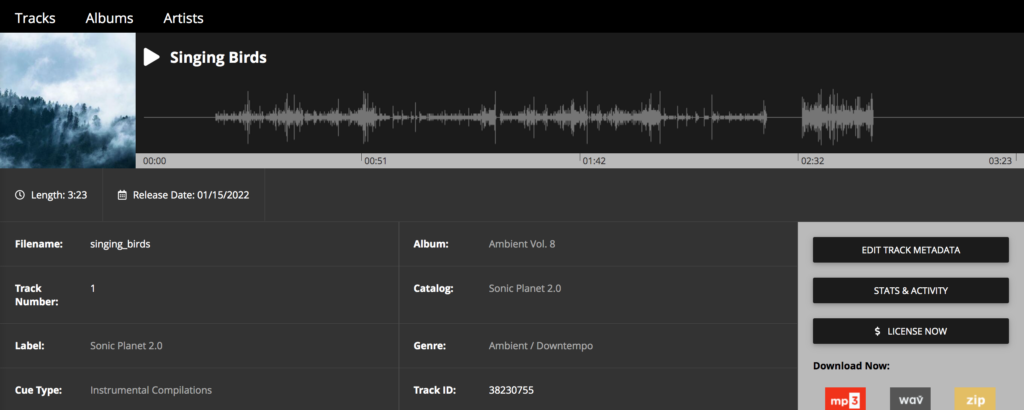Open the Tracks tab

pyautogui.click(x=35, y=18)
